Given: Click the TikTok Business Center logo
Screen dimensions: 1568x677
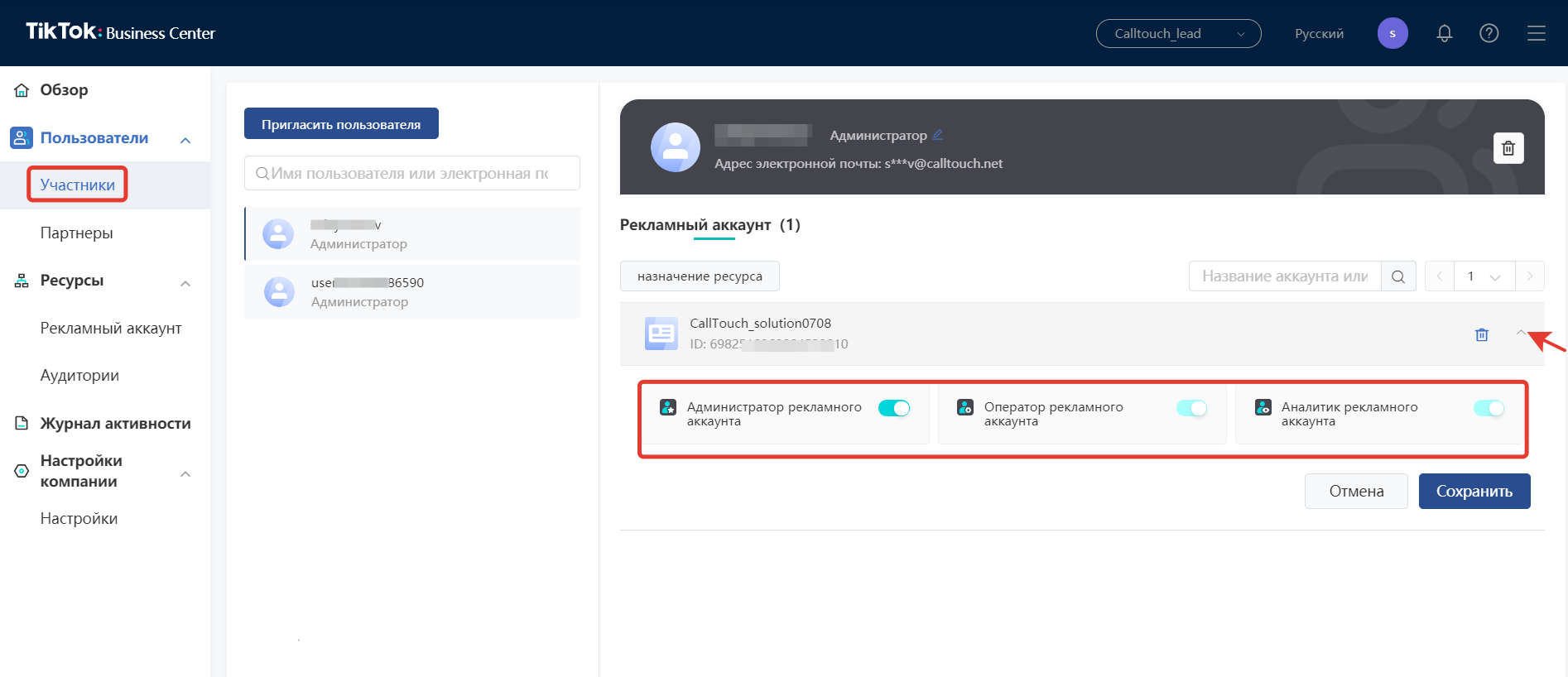Looking at the screenshot, I should [x=121, y=32].
